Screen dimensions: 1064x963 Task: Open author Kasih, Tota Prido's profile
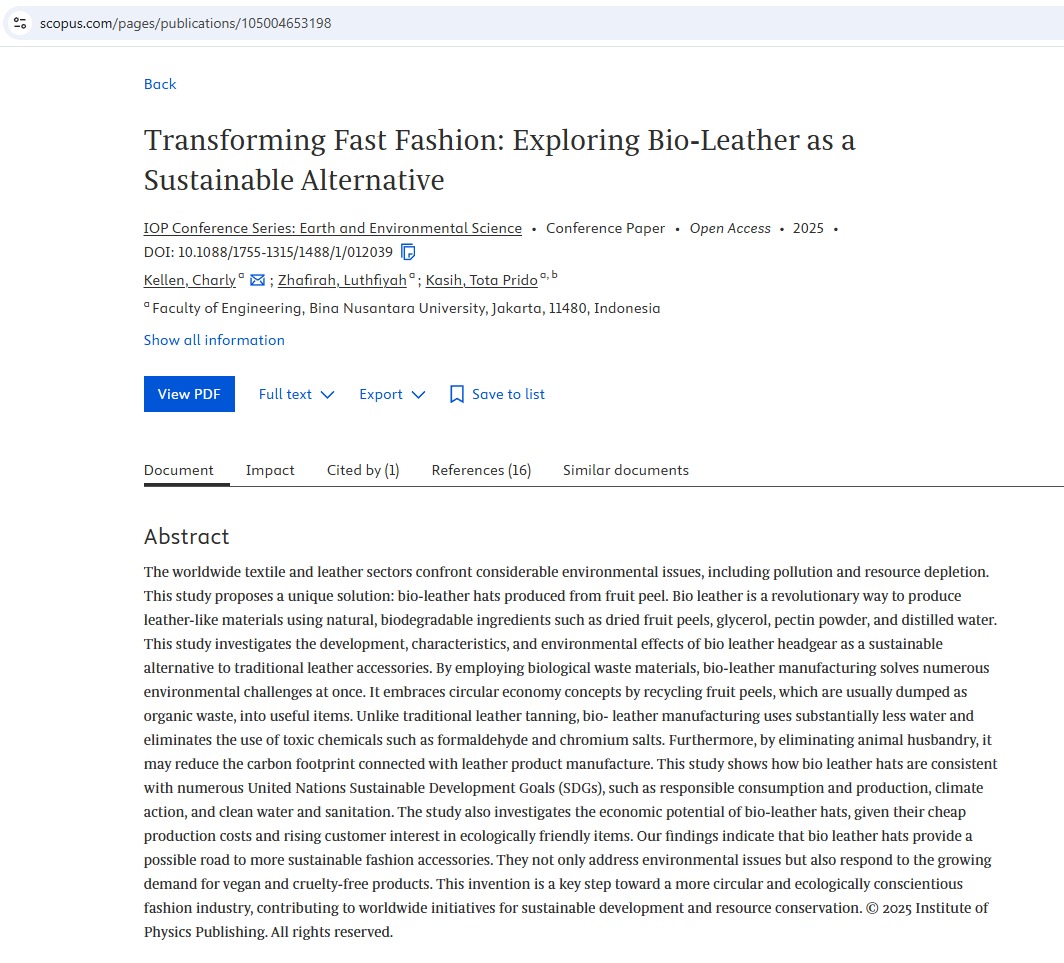pos(481,280)
